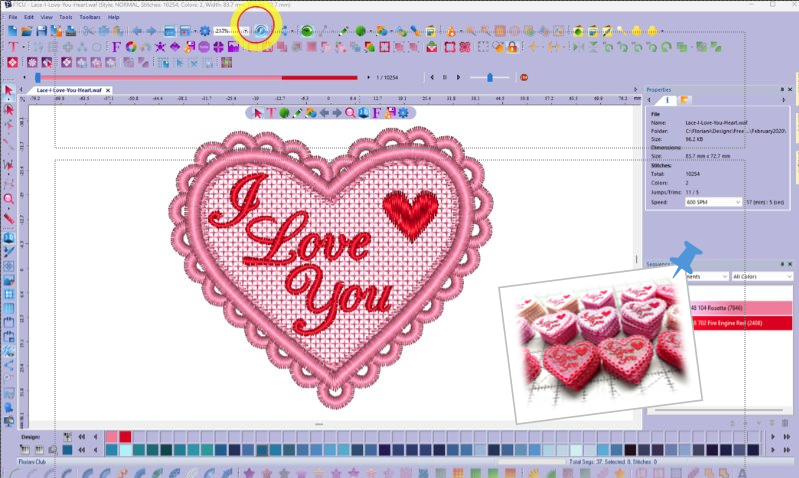Click the purple F font icon in second toolbar

pyautogui.click(x=116, y=47)
